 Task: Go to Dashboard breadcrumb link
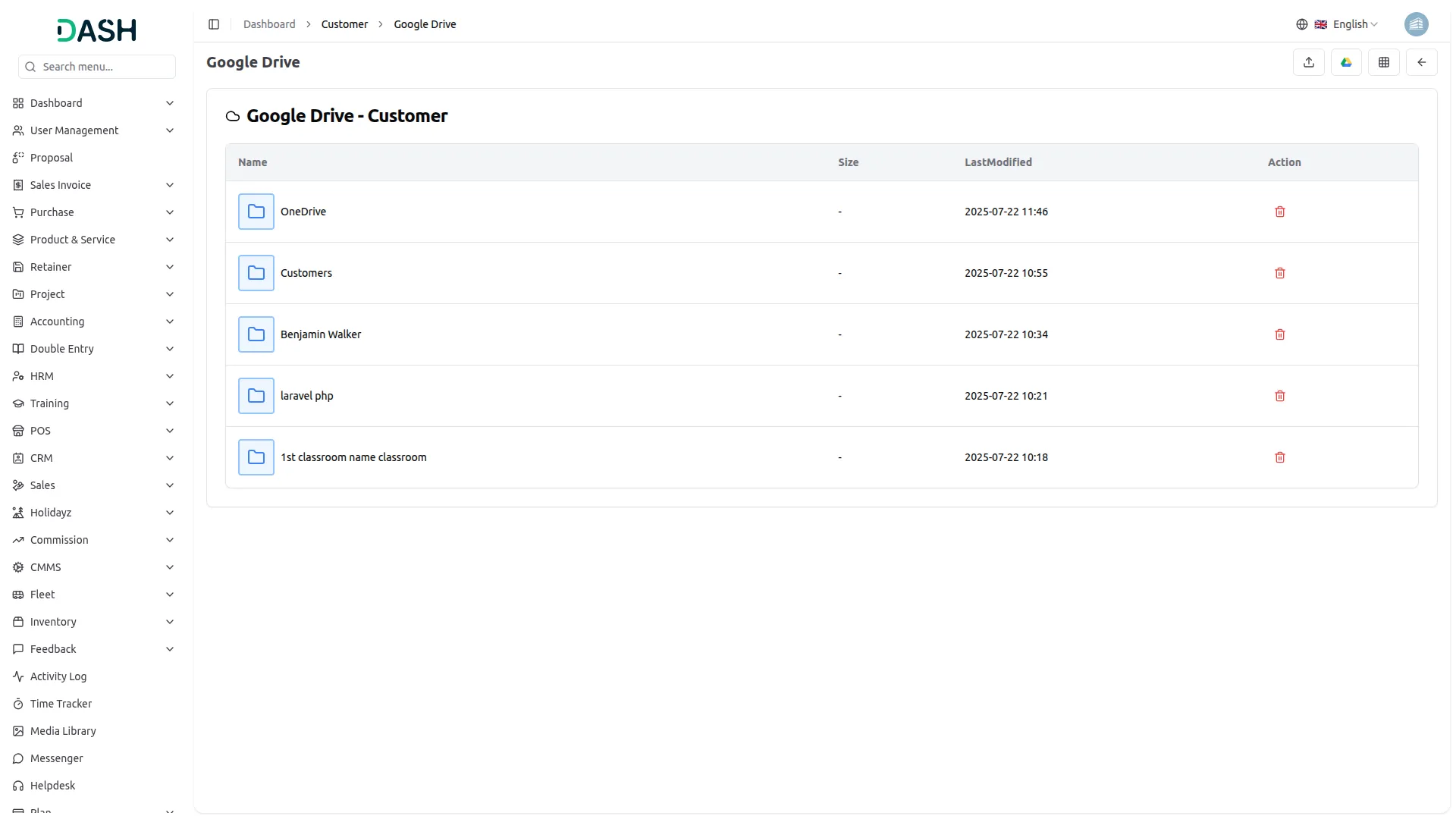[269, 24]
